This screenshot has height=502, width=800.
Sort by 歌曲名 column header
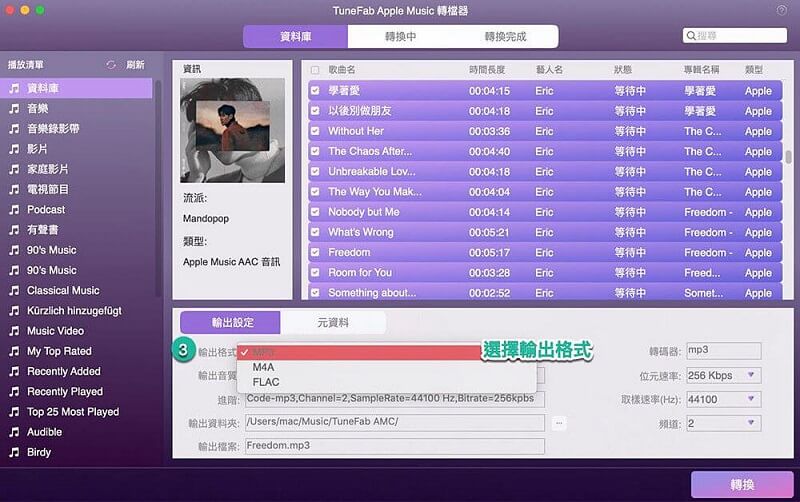point(342,70)
